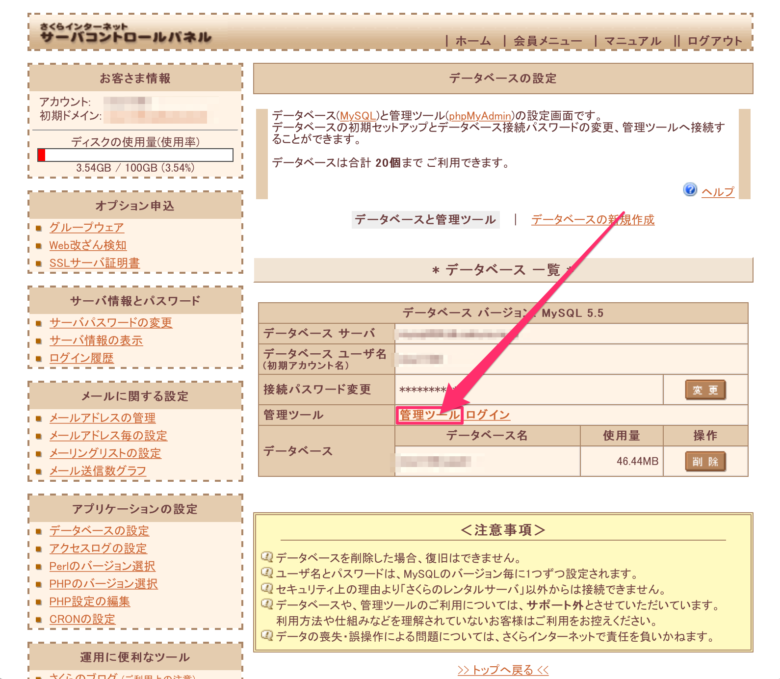Viewport: 780px width, 679px height.
Task: Click the トップへ戻る link
Action: [x=502, y=670]
